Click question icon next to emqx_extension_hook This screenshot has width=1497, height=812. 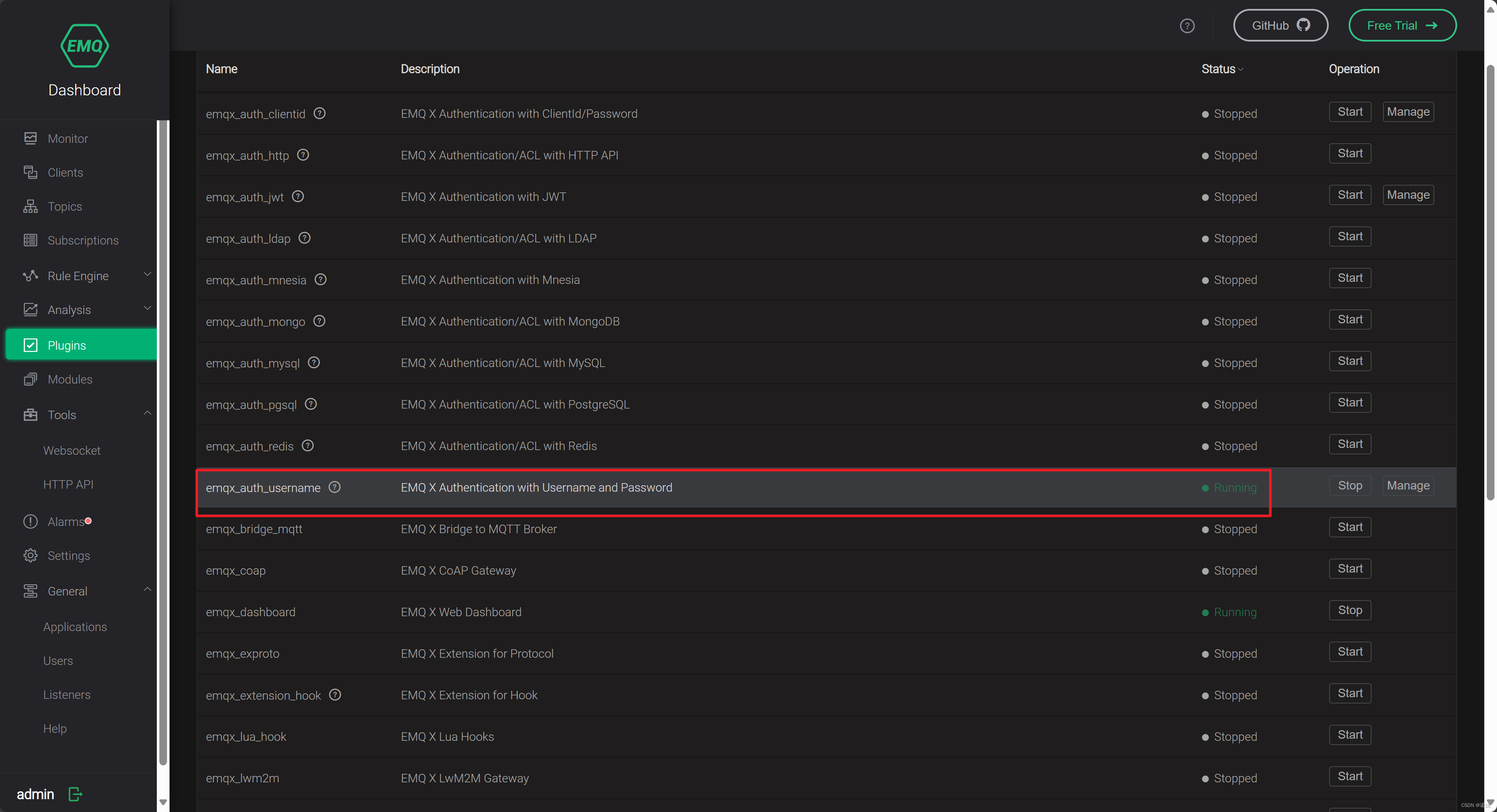[x=335, y=695]
